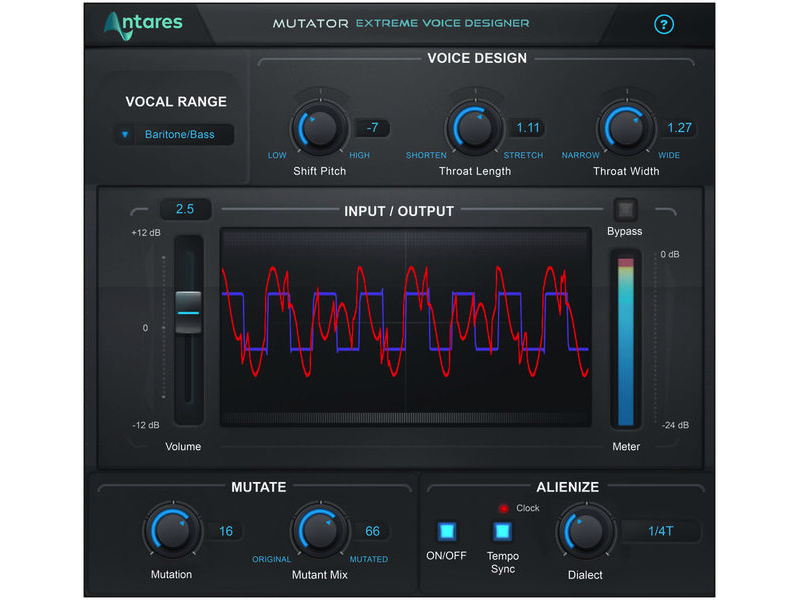Click the Throat Length value 1.11
Screen dimensions: 800x600
(528, 128)
